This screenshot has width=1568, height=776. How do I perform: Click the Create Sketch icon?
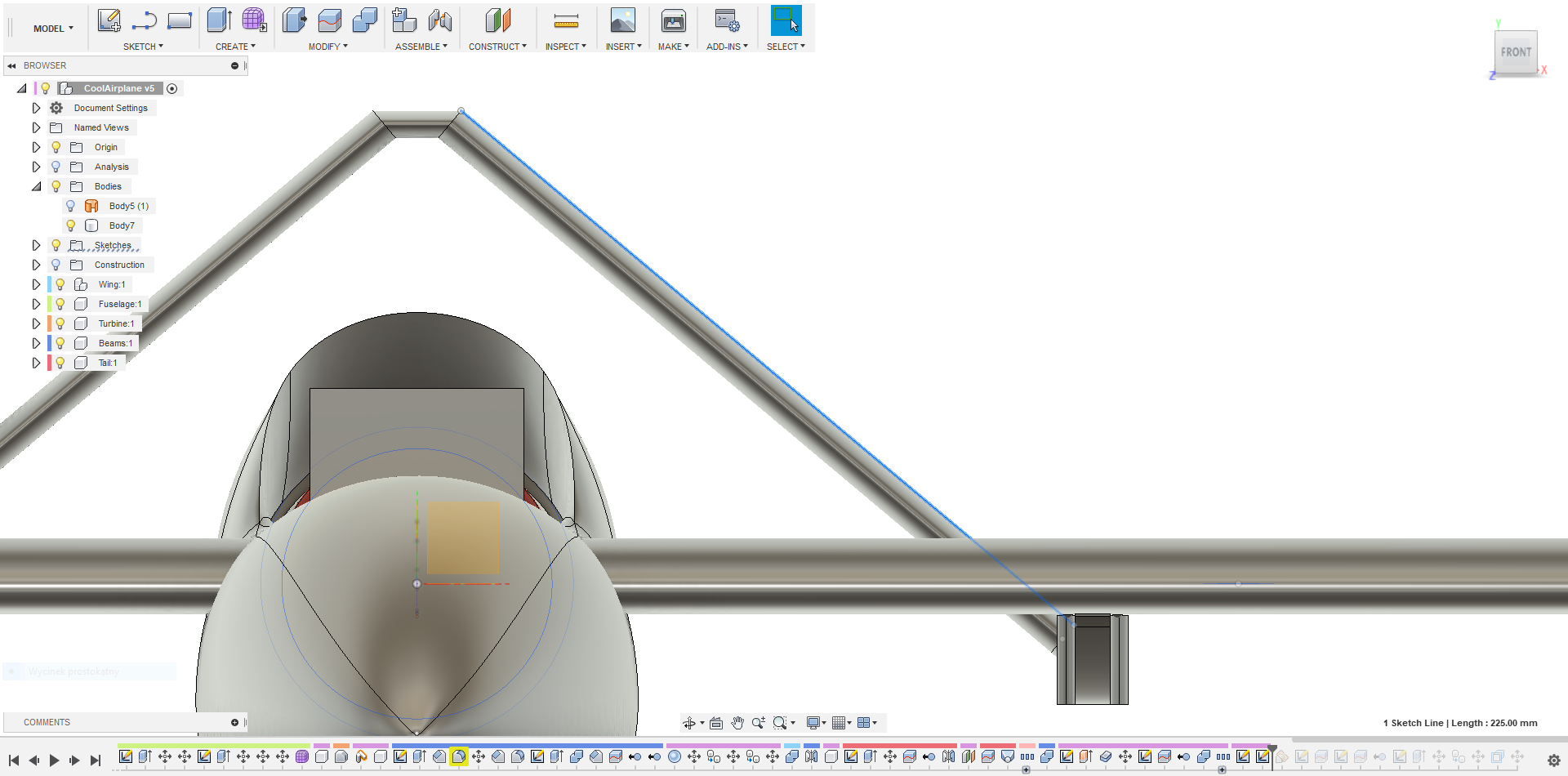tap(109, 20)
